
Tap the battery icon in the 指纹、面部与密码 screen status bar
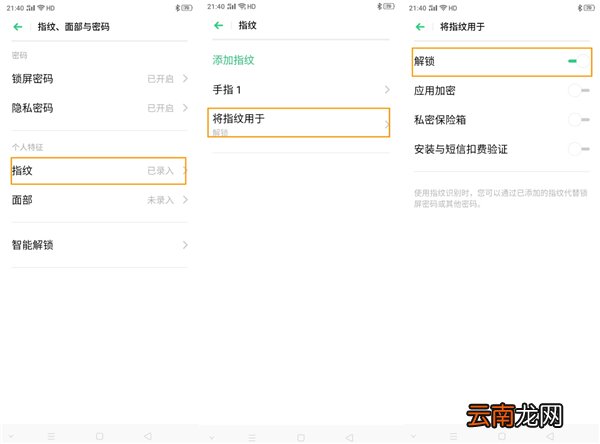(x=187, y=8)
